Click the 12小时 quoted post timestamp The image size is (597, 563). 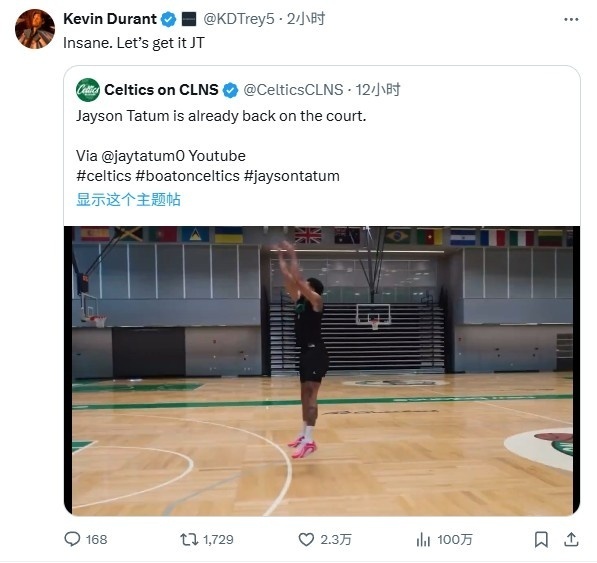pyautogui.click(x=378, y=90)
